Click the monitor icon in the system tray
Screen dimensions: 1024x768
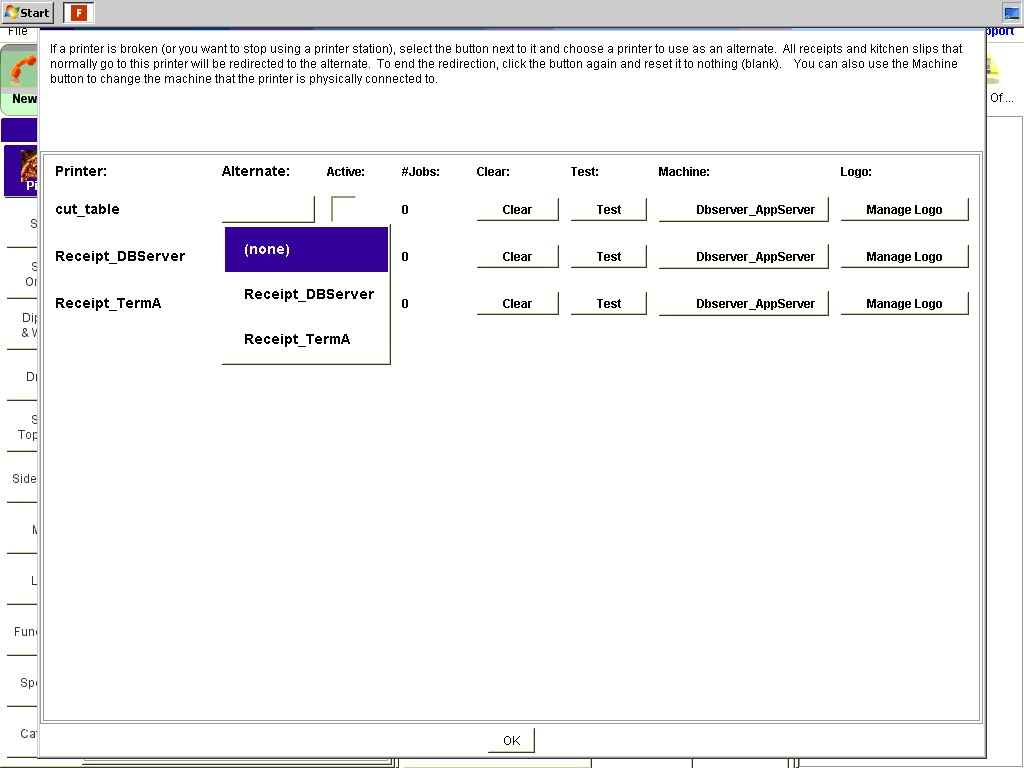point(1011,13)
